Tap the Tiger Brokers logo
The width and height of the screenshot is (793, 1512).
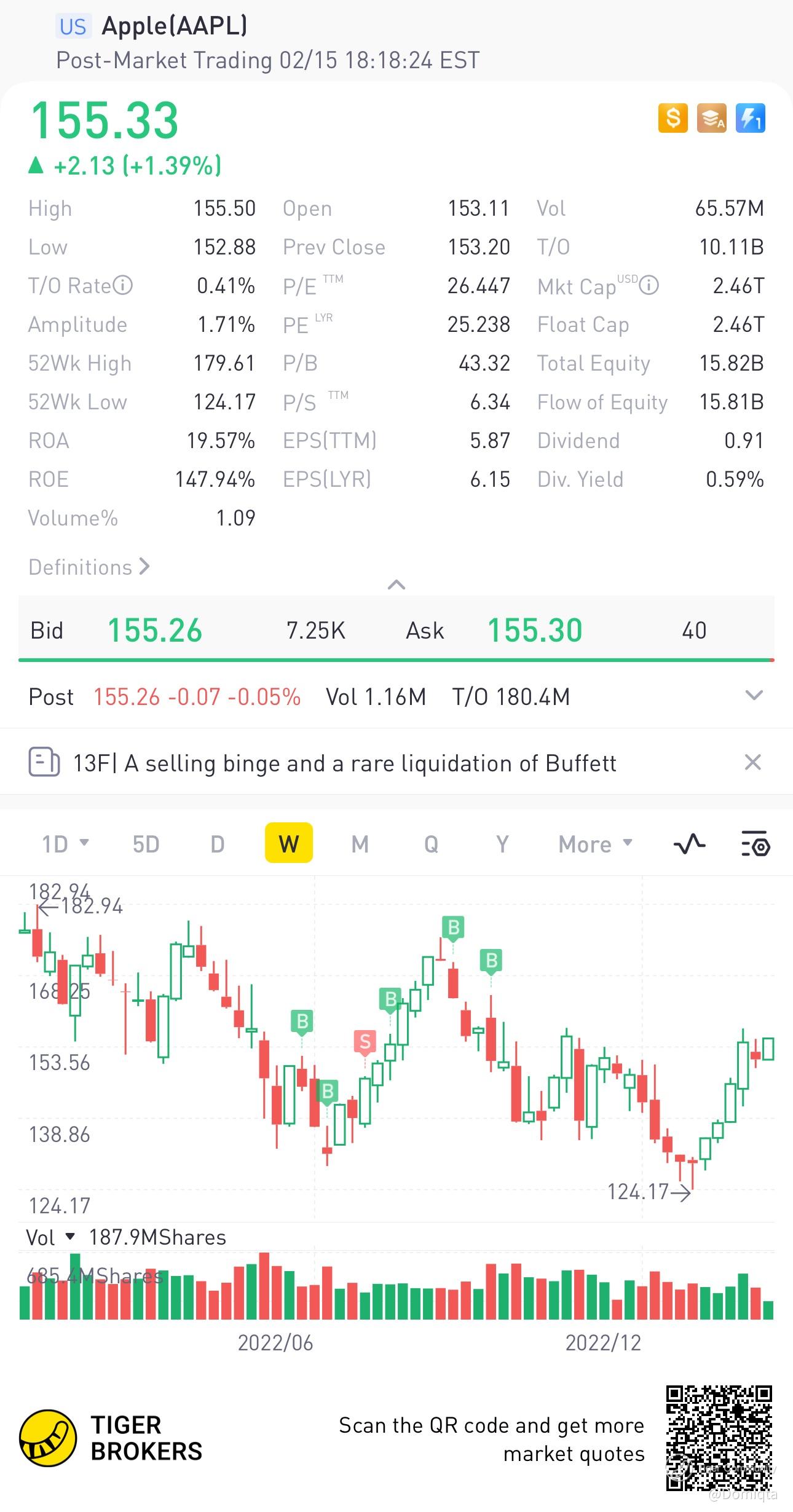[111, 1438]
